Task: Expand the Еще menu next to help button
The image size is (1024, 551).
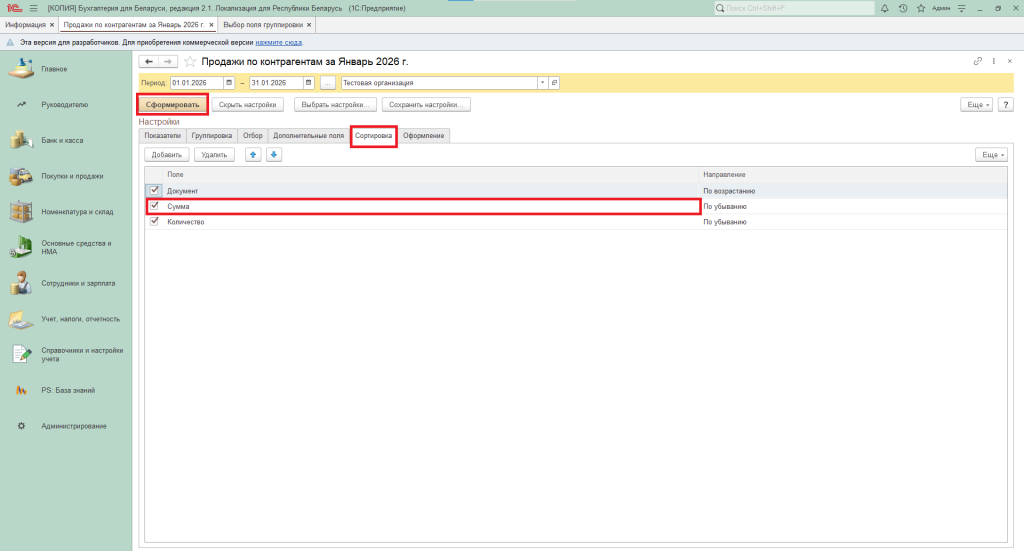Action: pyautogui.click(x=975, y=104)
